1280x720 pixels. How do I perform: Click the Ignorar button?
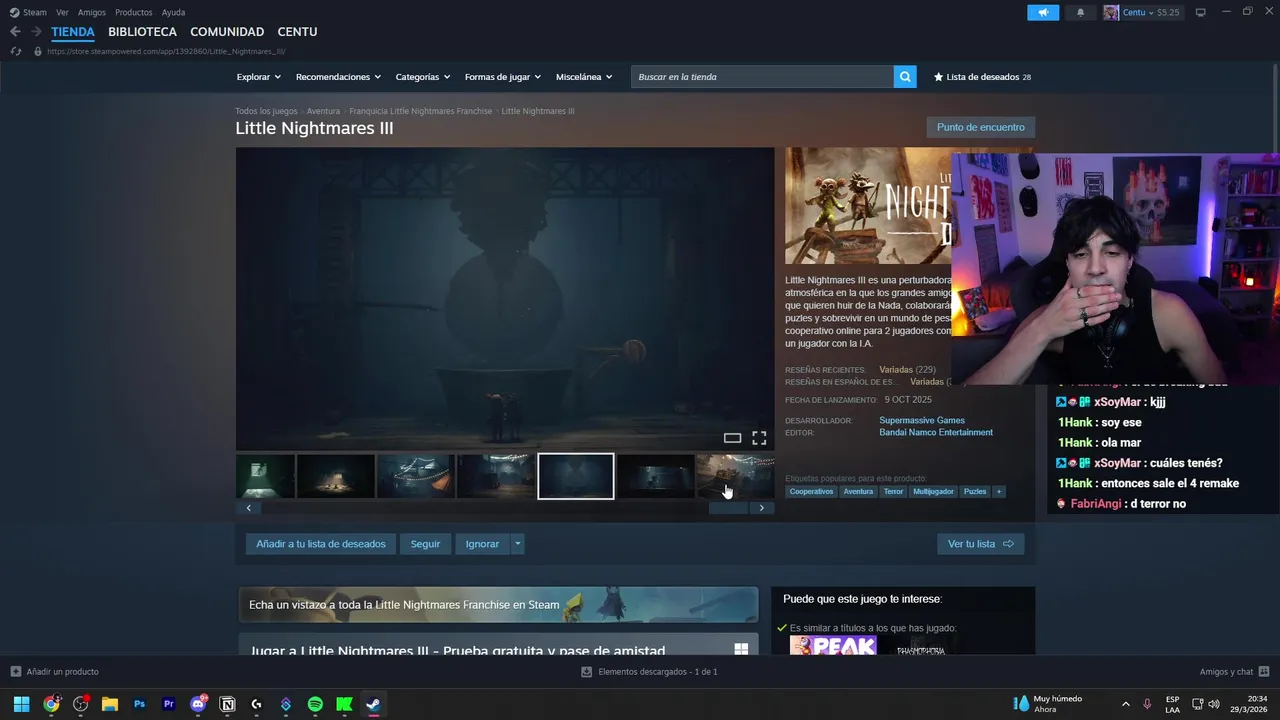(482, 544)
